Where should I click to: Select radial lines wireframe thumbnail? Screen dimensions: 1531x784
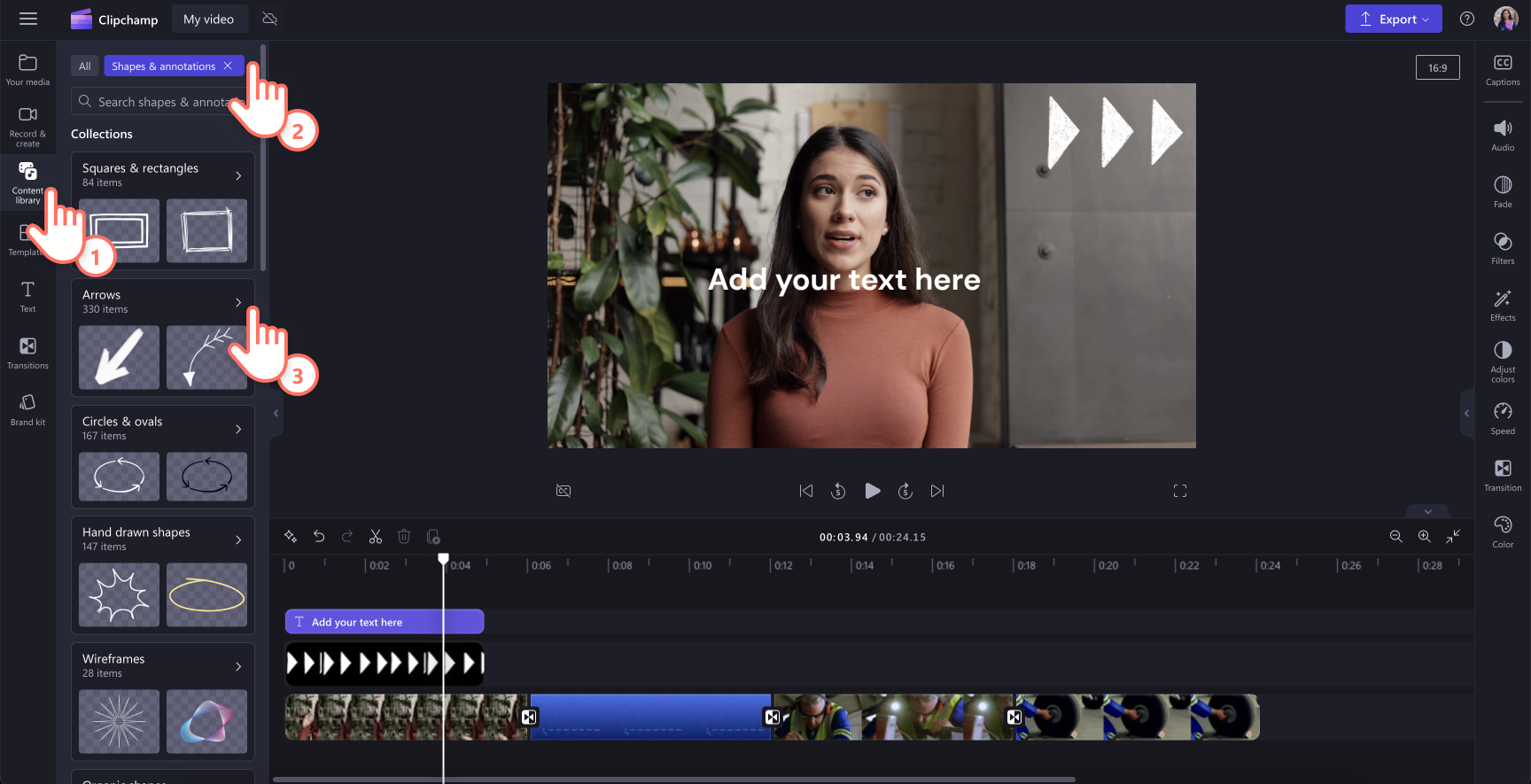pyautogui.click(x=119, y=721)
